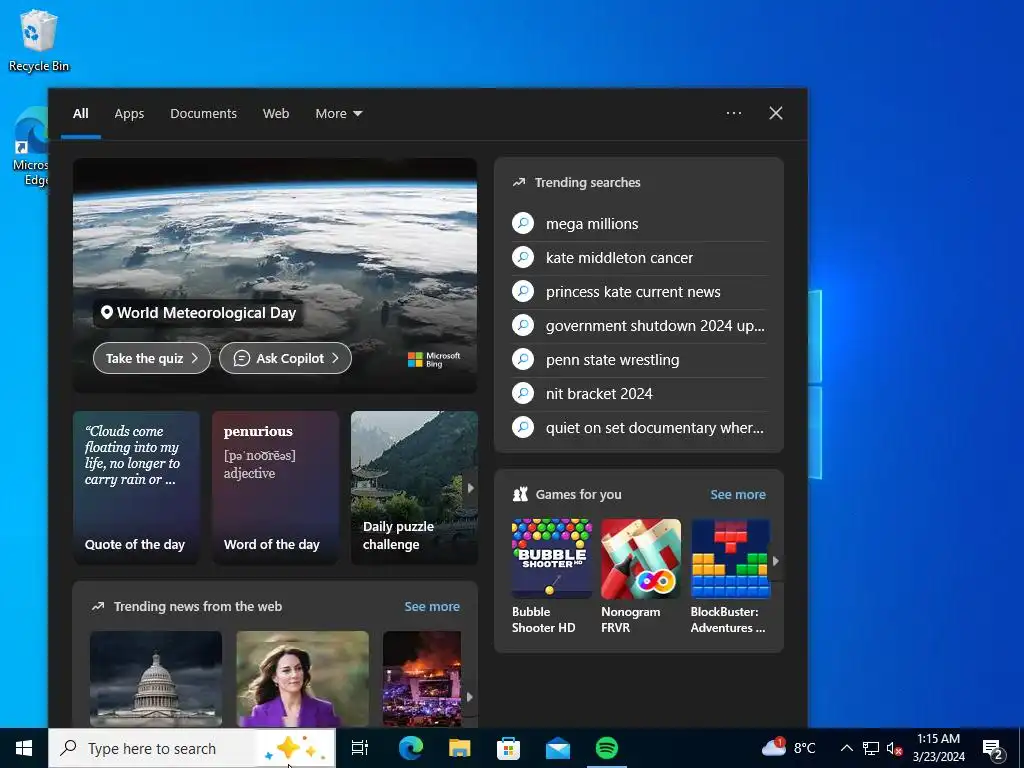Open the clock and date in taskbar
This screenshot has height=768, width=1024.
[938, 748]
